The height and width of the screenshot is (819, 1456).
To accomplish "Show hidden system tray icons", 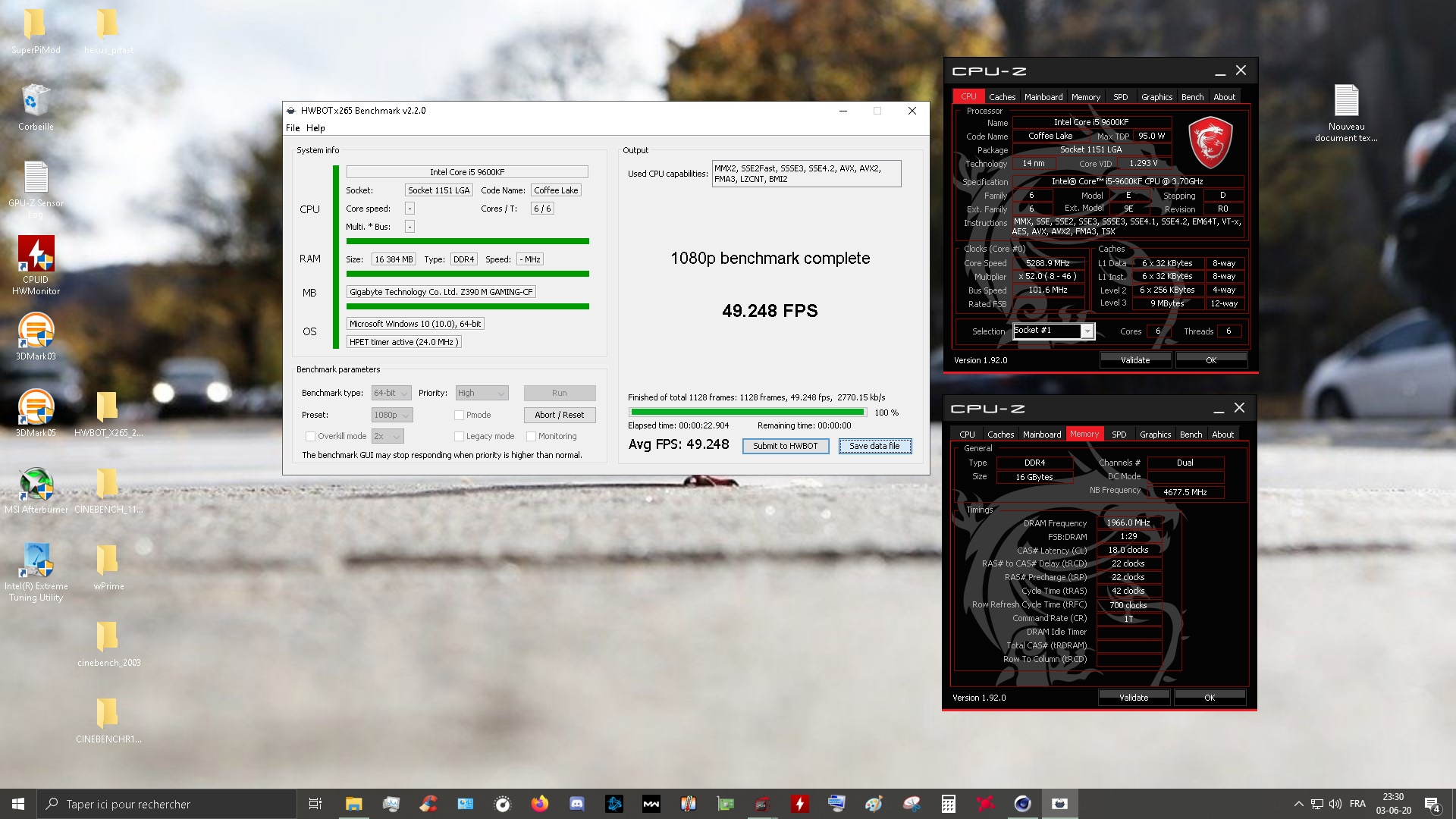I will tap(1298, 804).
